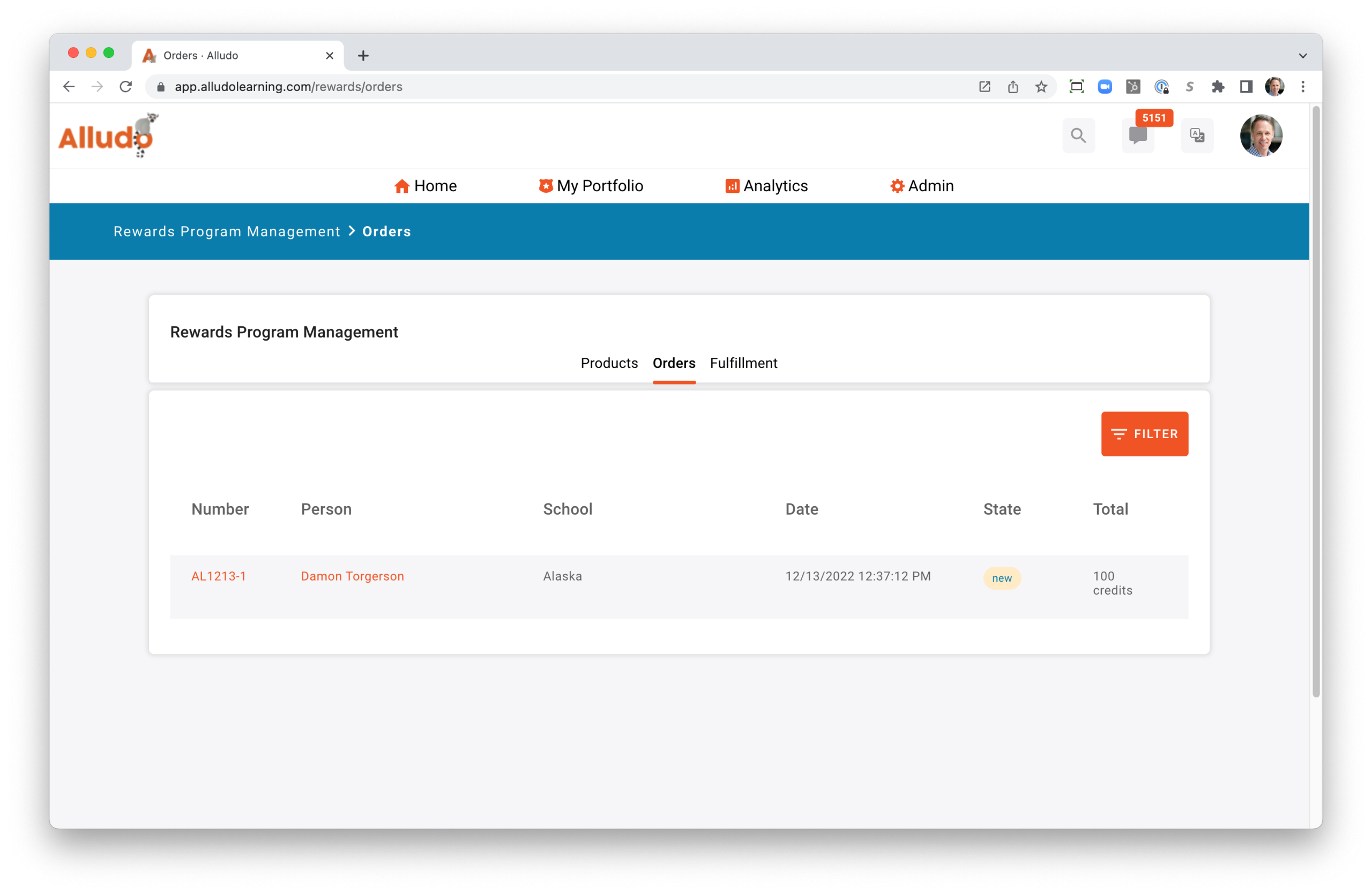Viewport: 1372px width, 894px height.
Task: Click the Person column header
Action: tap(326, 509)
